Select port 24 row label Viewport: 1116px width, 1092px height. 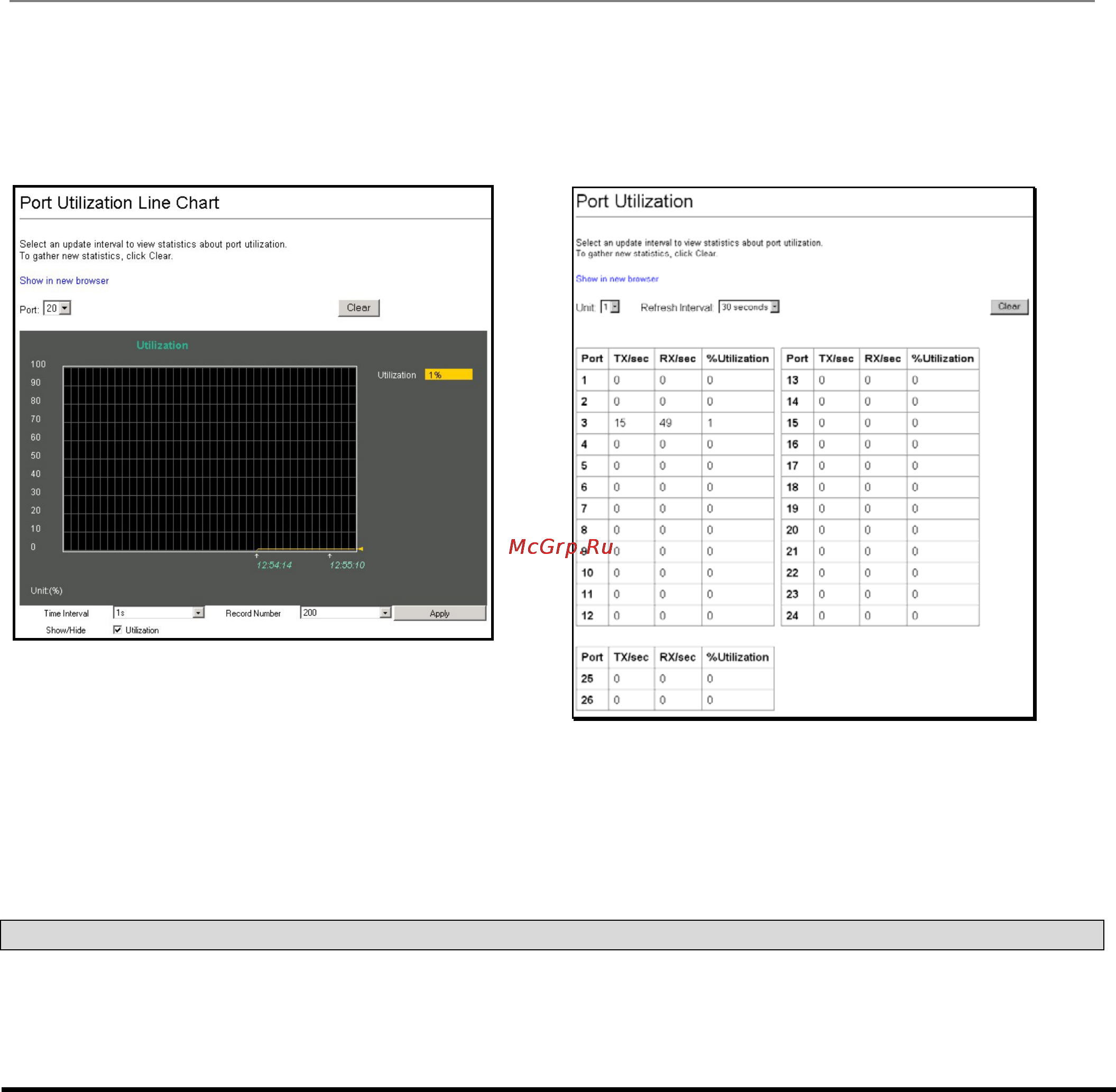tap(792, 615)
